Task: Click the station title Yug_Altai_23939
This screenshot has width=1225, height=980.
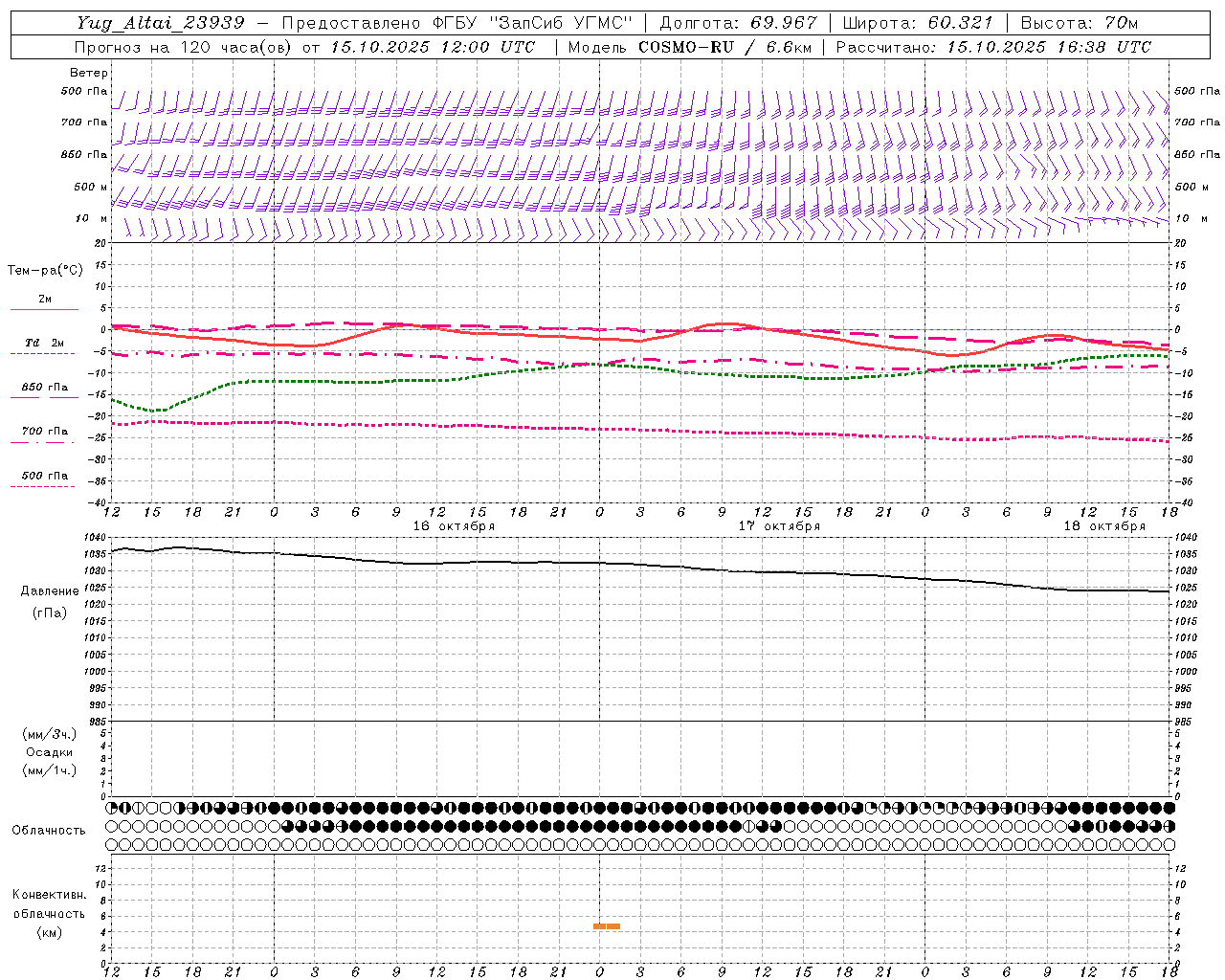Action: [x=161, y=23]
